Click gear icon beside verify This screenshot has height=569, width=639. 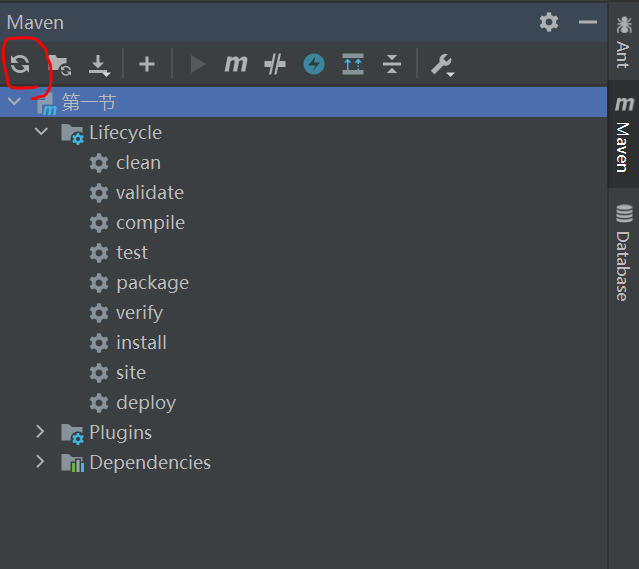99,313
